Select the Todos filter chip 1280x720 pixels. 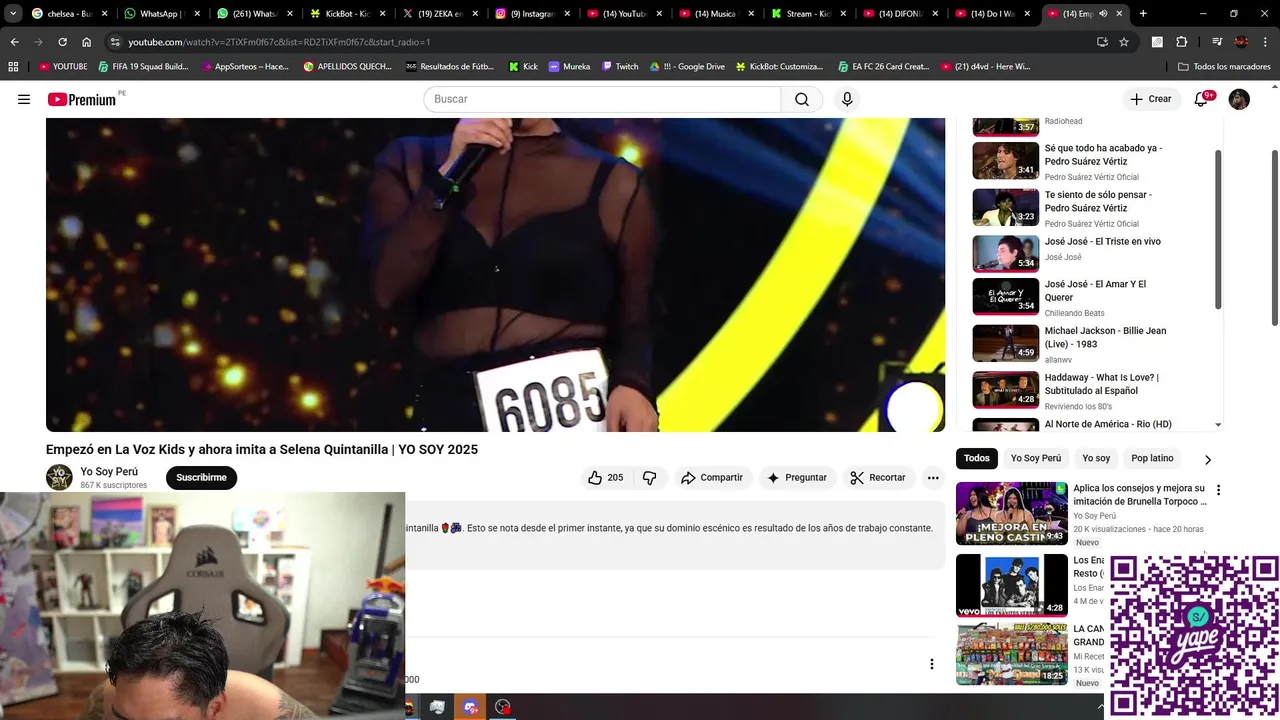point(977,458)
